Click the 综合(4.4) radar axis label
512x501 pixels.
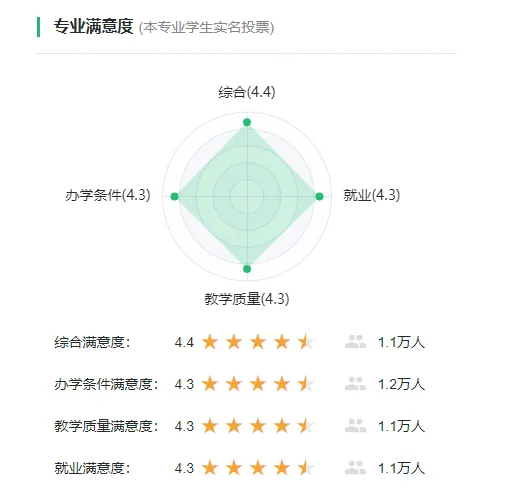coord(247,92)
